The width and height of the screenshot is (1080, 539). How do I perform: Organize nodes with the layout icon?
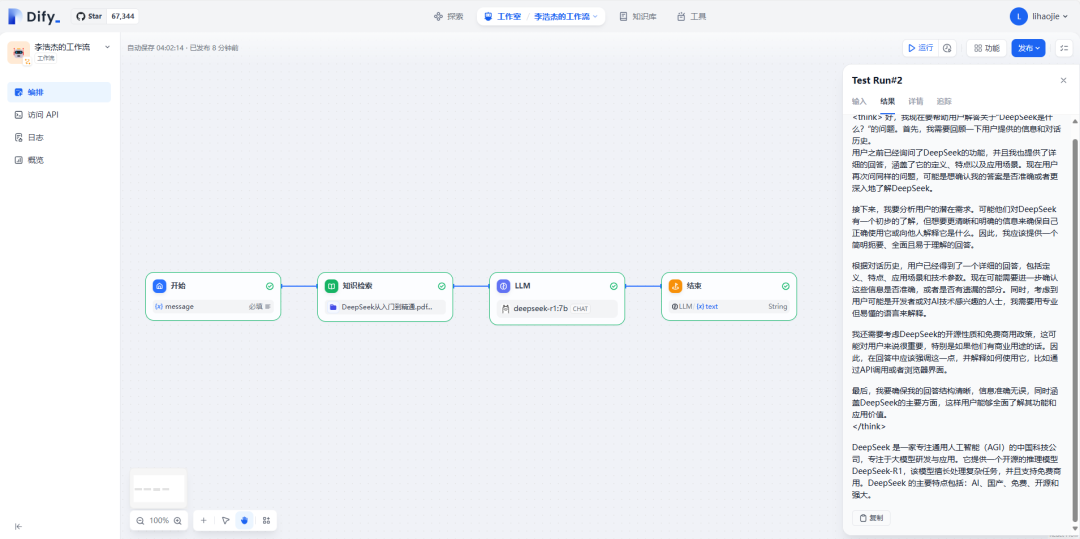click(267, 520)
